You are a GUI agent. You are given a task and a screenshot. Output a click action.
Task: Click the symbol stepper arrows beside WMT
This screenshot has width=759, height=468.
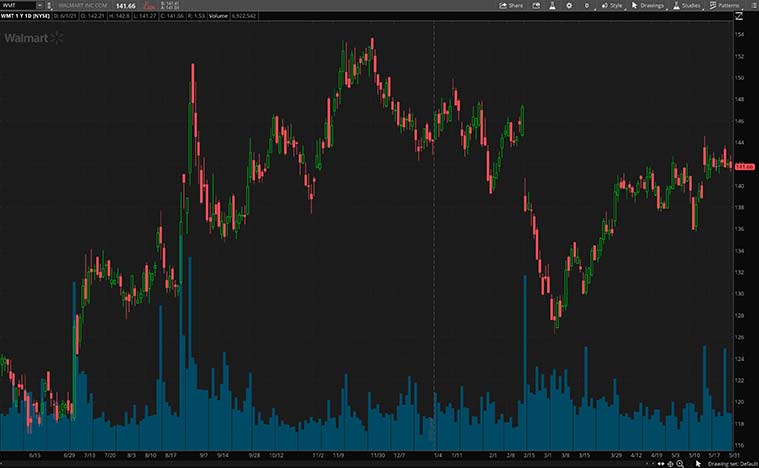tap(49, 5)
